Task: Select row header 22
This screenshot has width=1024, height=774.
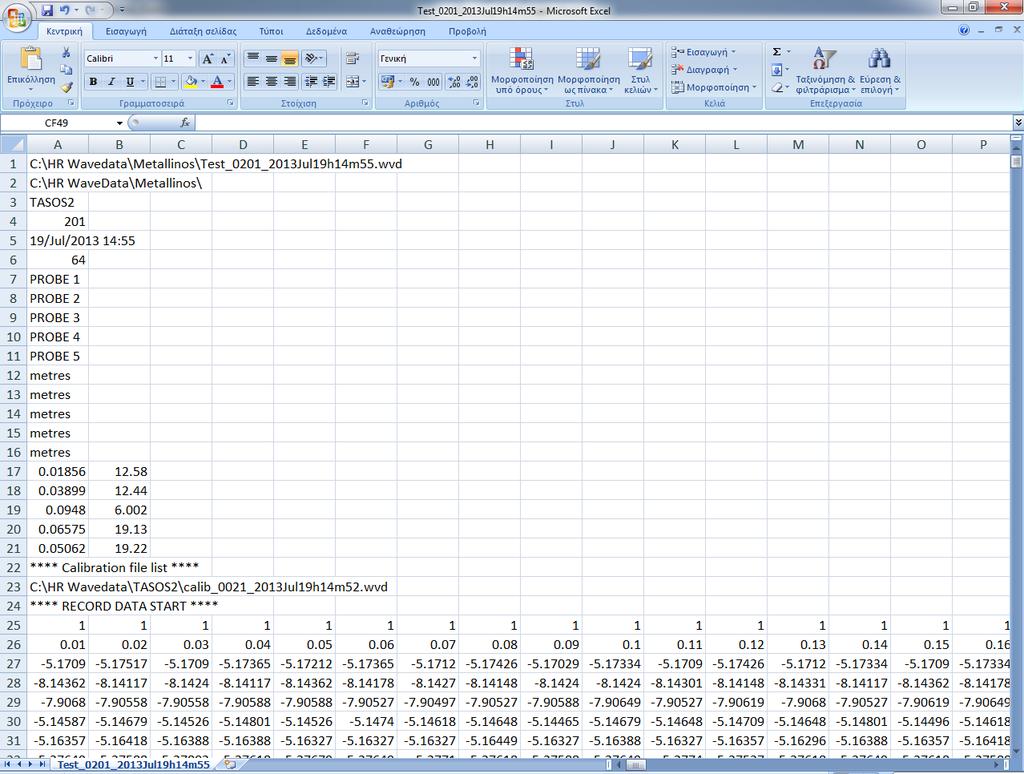Action: point(13,568)
